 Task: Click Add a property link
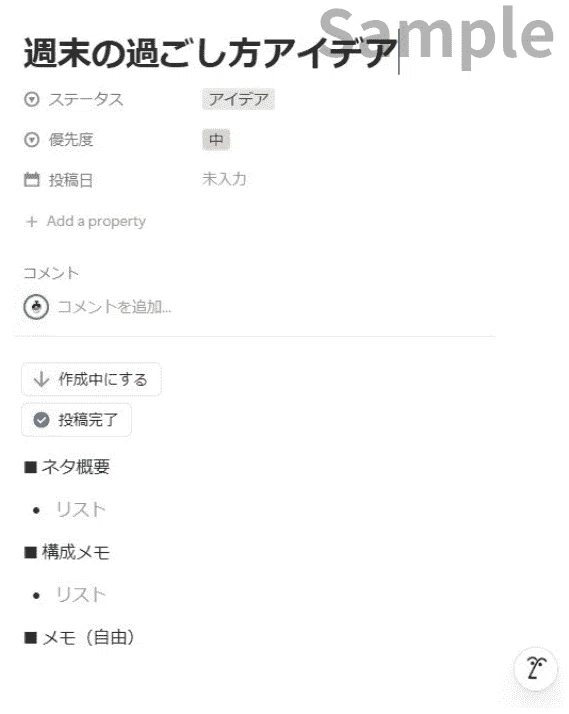click(96, 221)
